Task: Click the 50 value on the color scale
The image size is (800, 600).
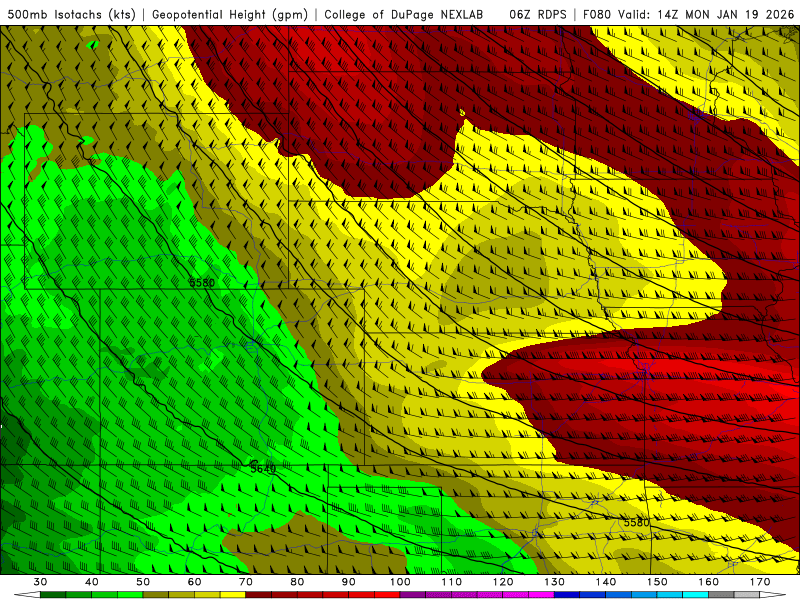Action: pos(143,582)
